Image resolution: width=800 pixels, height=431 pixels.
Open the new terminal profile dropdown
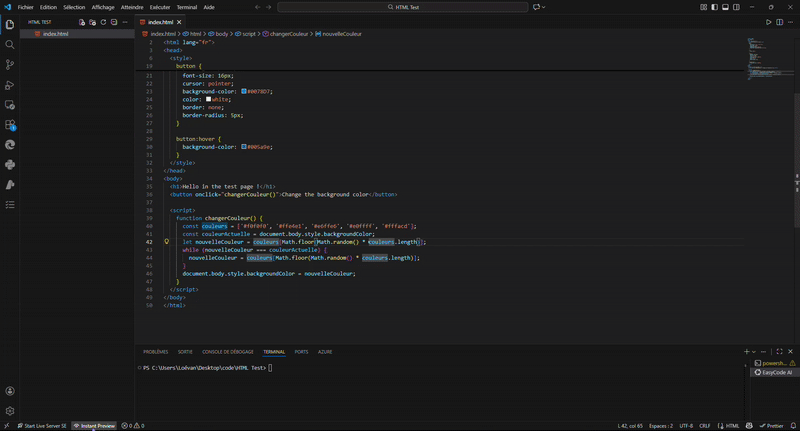754,351
